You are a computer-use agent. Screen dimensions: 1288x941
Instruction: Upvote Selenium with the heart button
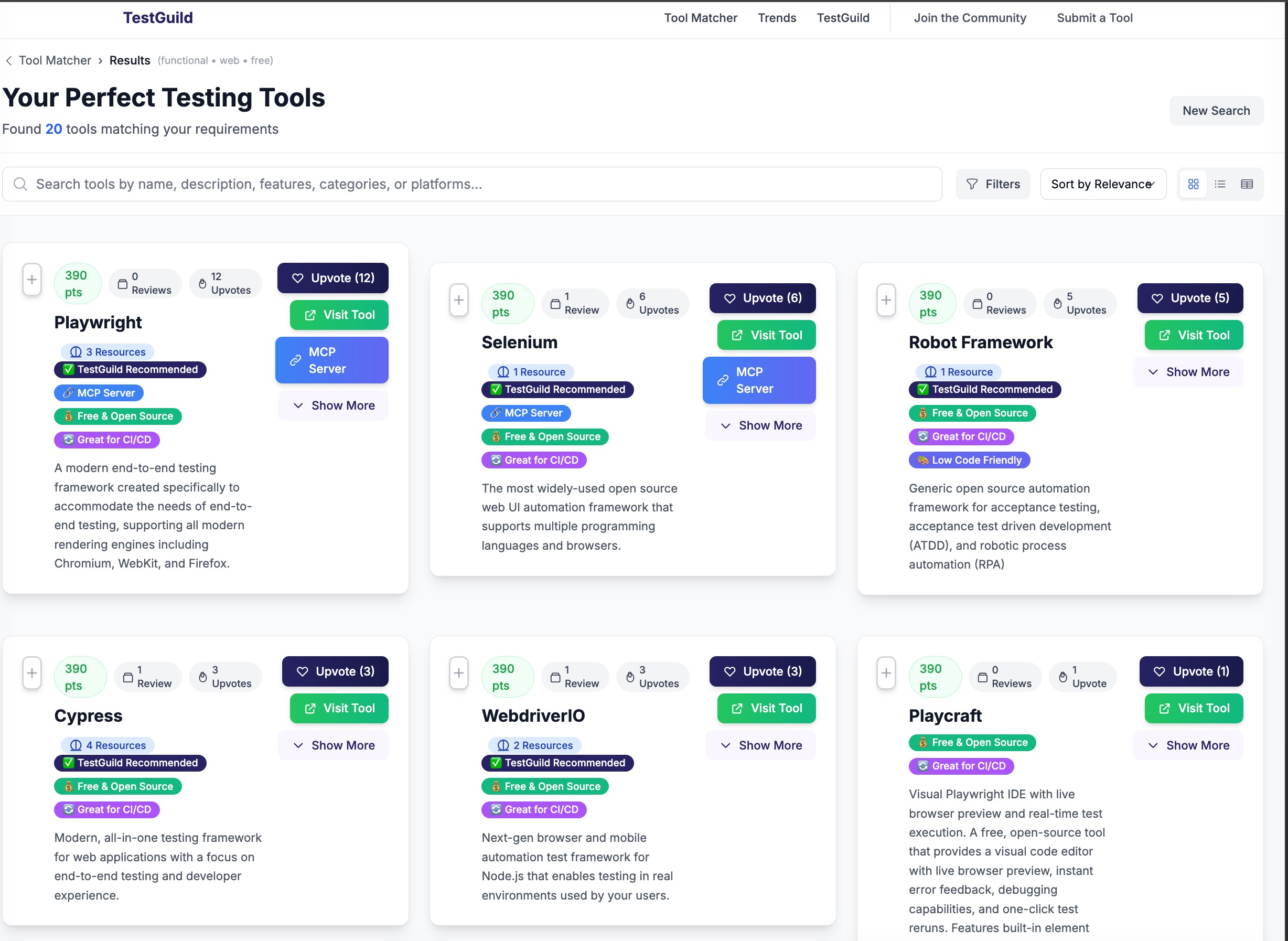click(763, 298)
